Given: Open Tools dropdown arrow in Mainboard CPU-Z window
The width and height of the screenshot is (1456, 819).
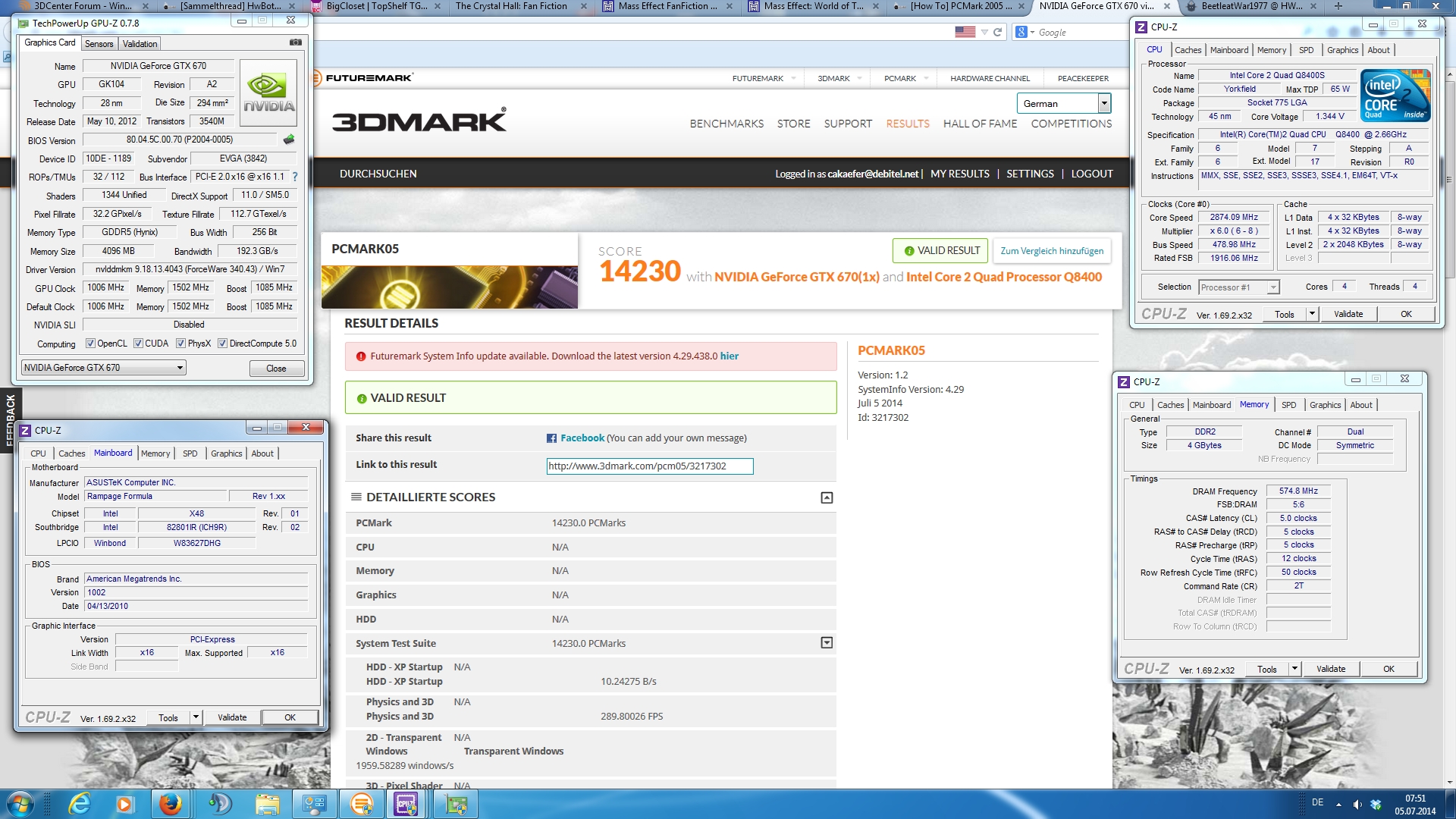Looking at the screenshot, I should (196, 717).
